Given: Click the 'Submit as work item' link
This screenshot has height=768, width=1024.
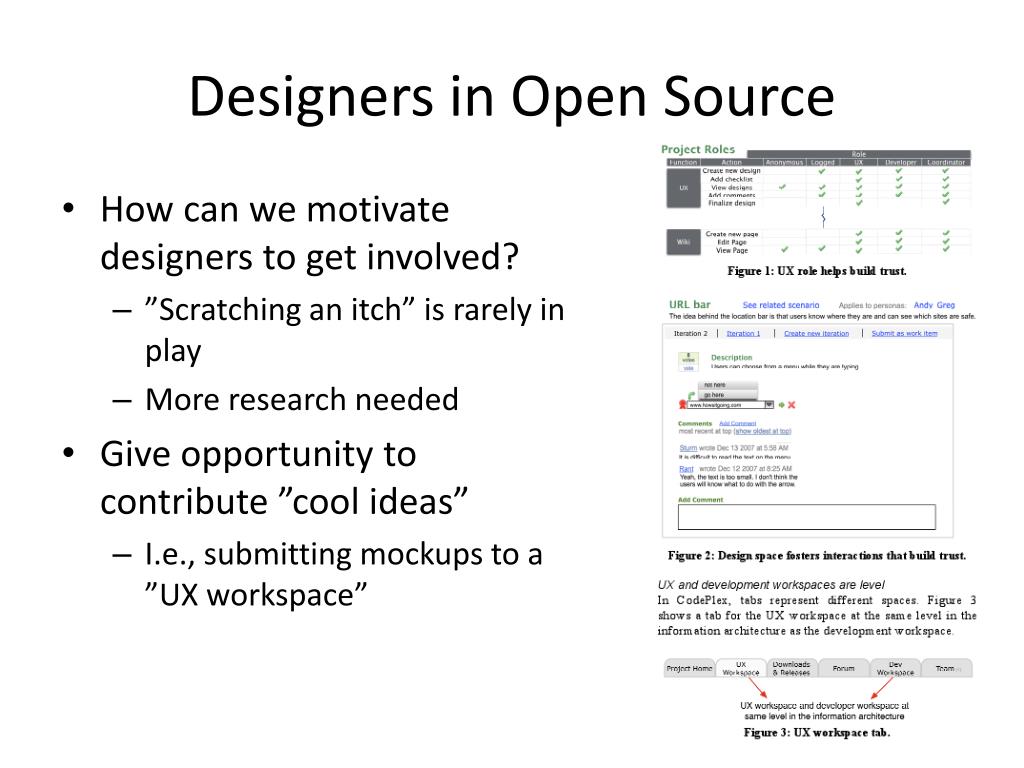Looking at the screenshot, I should coord(904,333).
